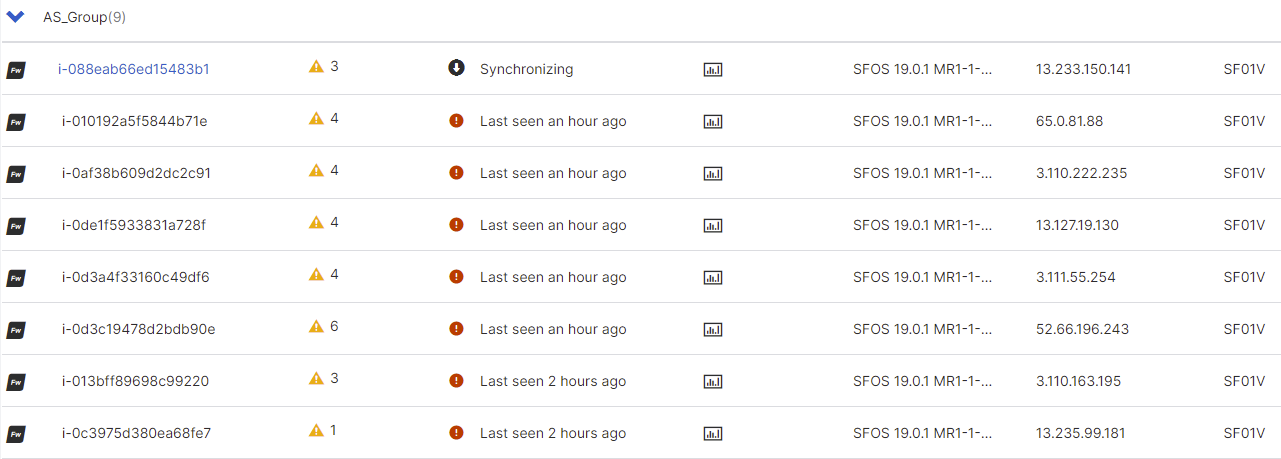Click IP address 13.233.150.141
The height and width of the screenshot is (459, 1281).
pos(1083,69)
